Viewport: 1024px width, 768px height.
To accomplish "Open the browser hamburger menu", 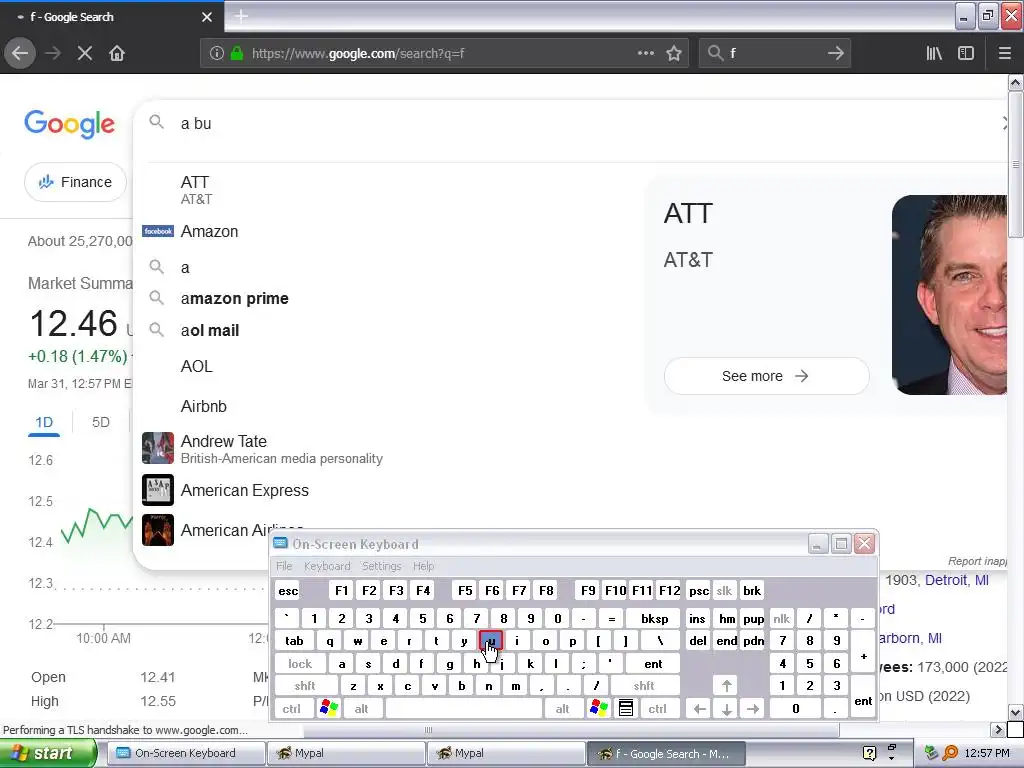I will (1005, 53).
